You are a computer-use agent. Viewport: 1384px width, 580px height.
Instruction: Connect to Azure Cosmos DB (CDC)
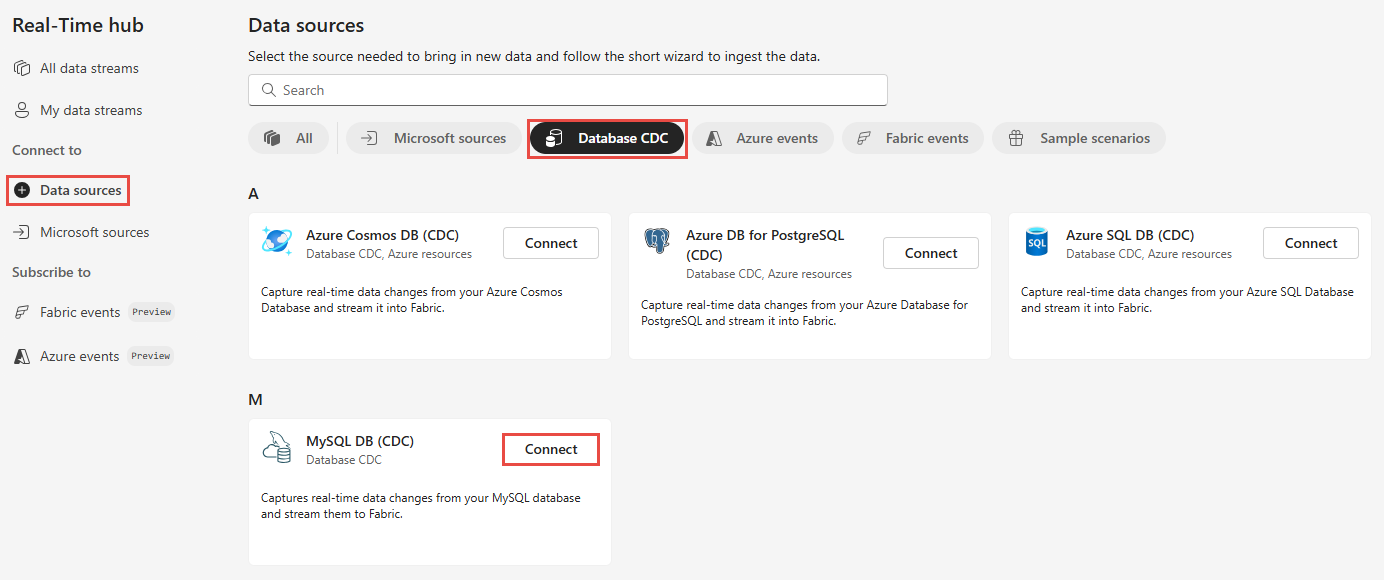(x=551, y=243)
